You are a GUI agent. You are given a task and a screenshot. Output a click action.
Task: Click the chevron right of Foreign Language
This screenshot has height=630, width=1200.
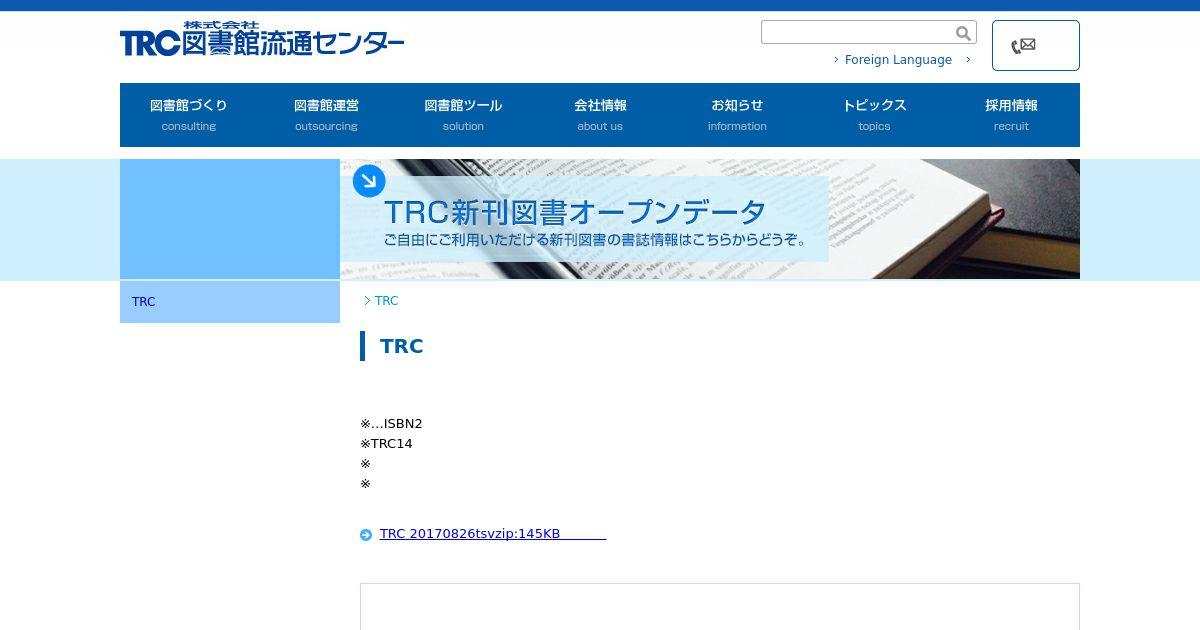click(x=968, y=60)
